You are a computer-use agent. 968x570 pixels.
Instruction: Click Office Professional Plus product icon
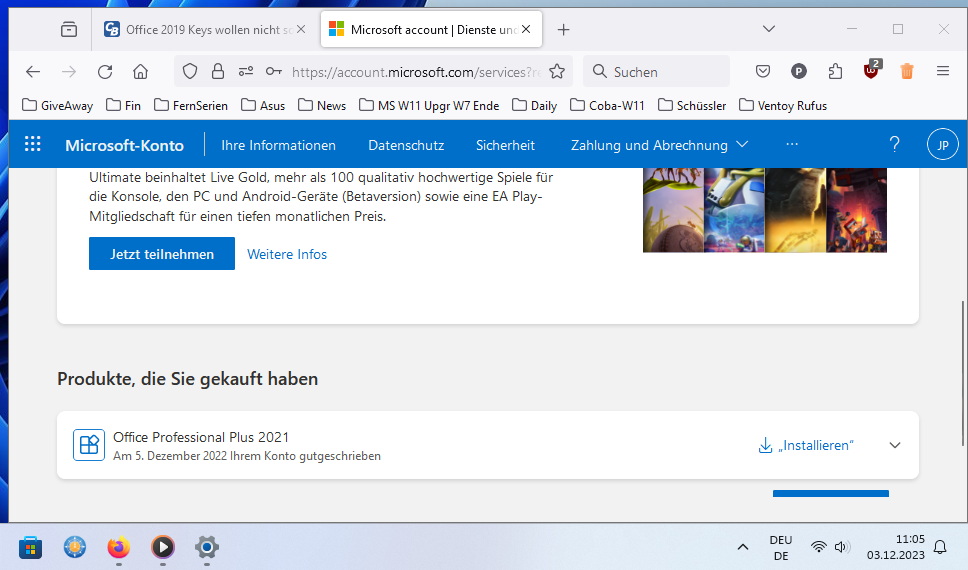pos(89,445)
